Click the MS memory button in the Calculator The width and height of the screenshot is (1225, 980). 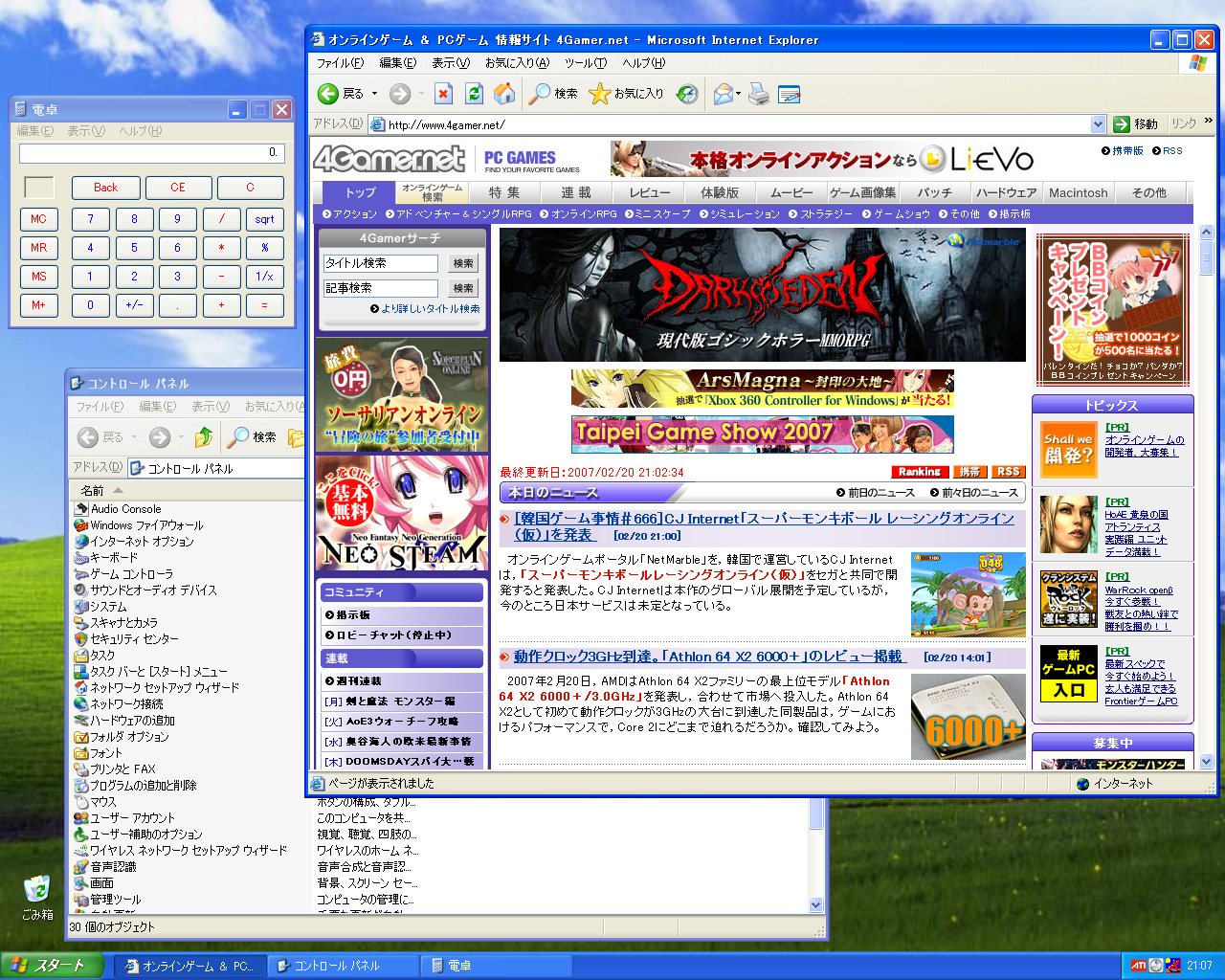point(38,277)
